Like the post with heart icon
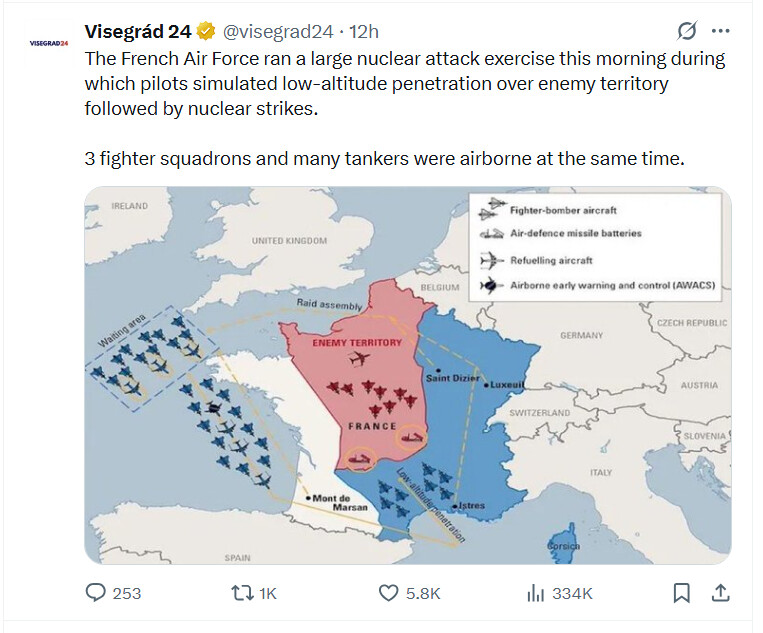This screenshot has height=633, width=763. click(x=388, y=593)
